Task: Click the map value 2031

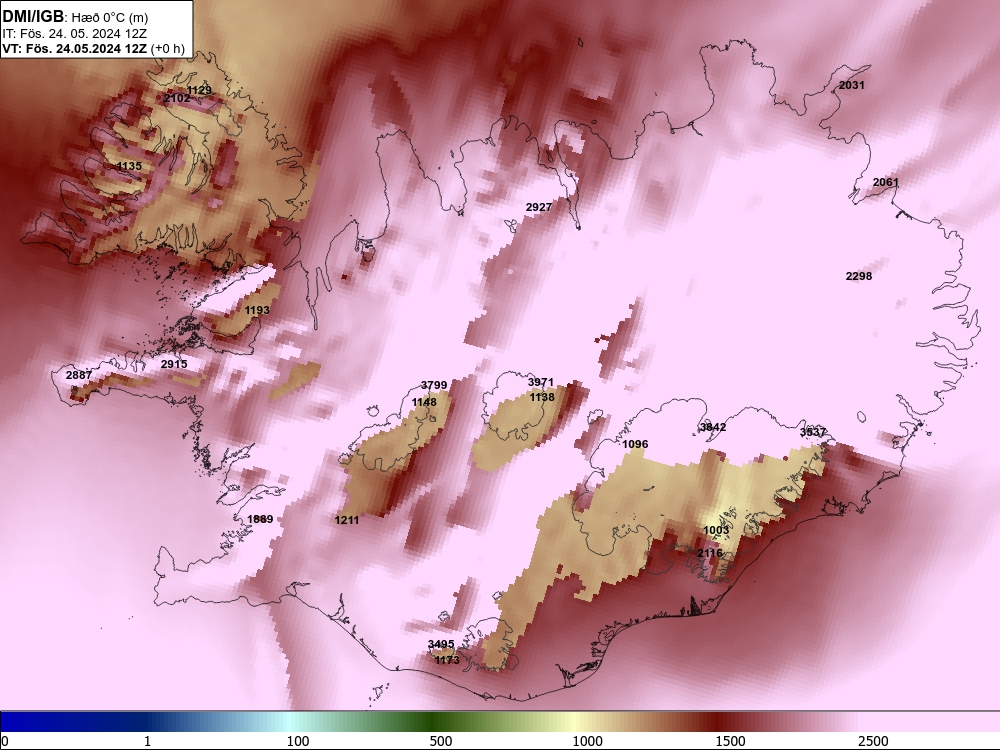Action: coord(851,85)
